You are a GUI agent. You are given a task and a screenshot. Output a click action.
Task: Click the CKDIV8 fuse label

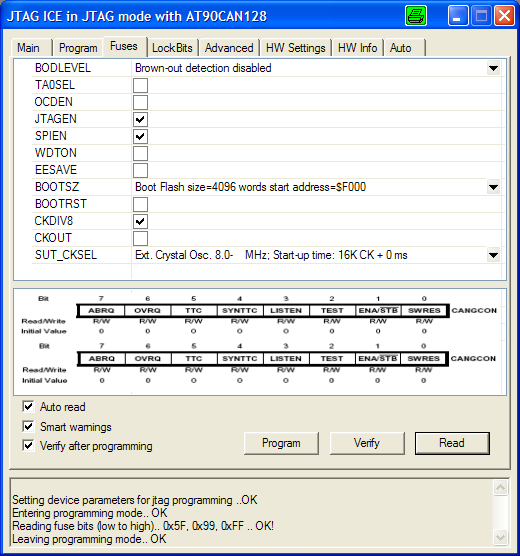tap(54, 221)
